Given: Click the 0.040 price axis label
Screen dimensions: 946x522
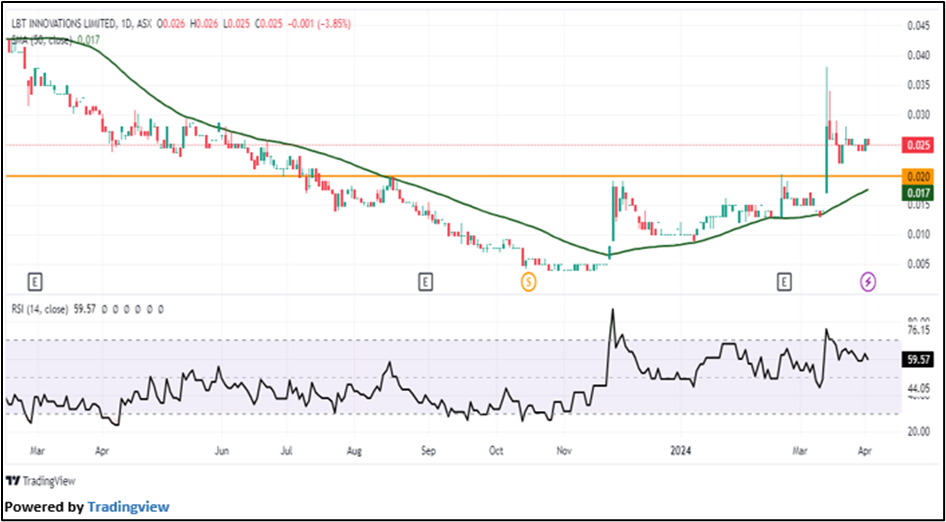Looking at the screenshot, I should (x=918, y=56).
